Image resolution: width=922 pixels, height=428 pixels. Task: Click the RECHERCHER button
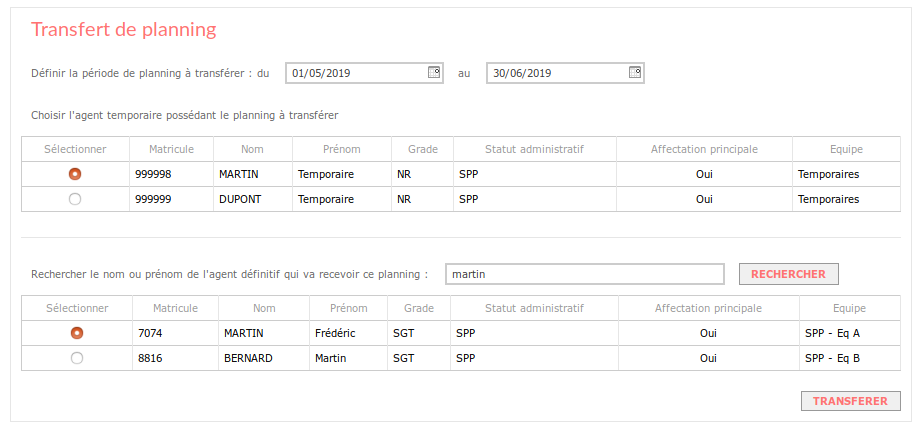(789, 274)
